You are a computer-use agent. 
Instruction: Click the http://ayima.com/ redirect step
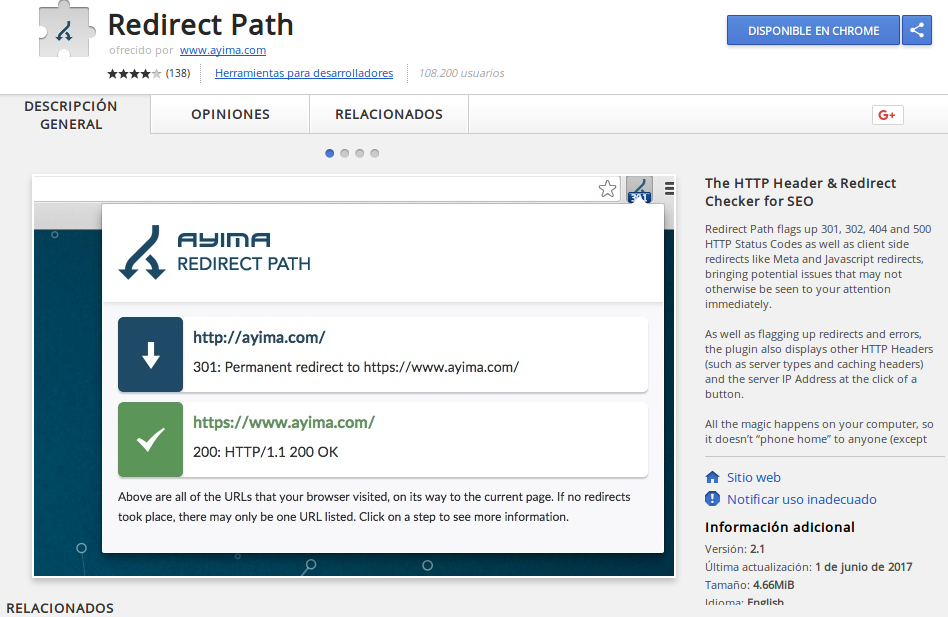(x=383, y=355)
